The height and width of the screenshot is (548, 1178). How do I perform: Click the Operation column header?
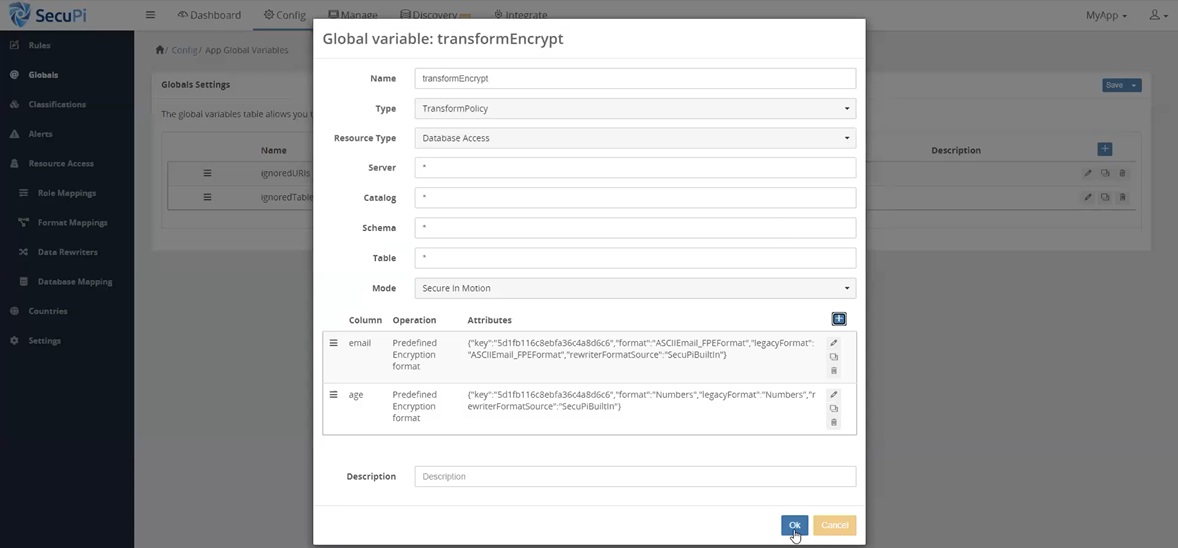point(414,320)
